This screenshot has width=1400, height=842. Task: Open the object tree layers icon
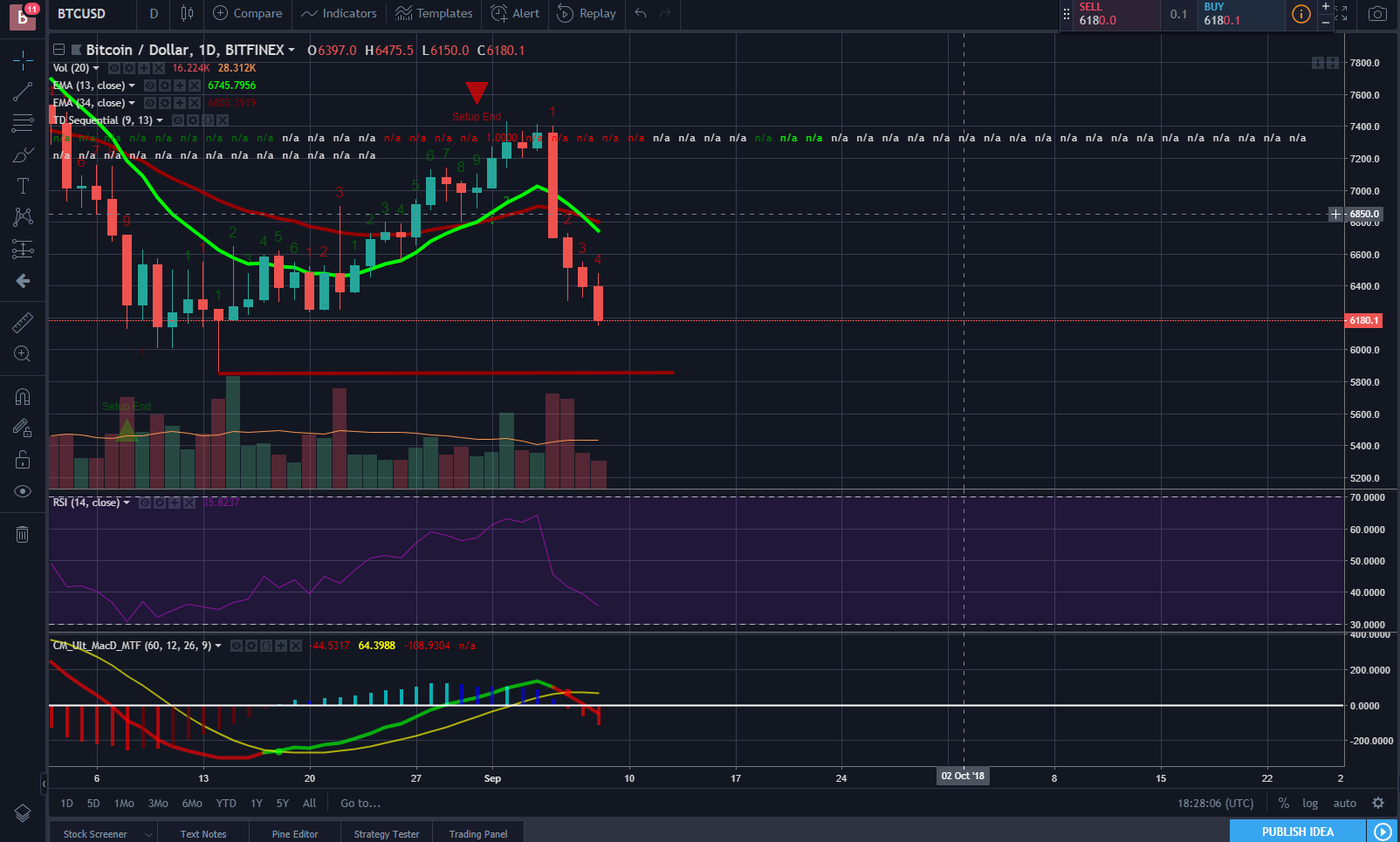23,813
